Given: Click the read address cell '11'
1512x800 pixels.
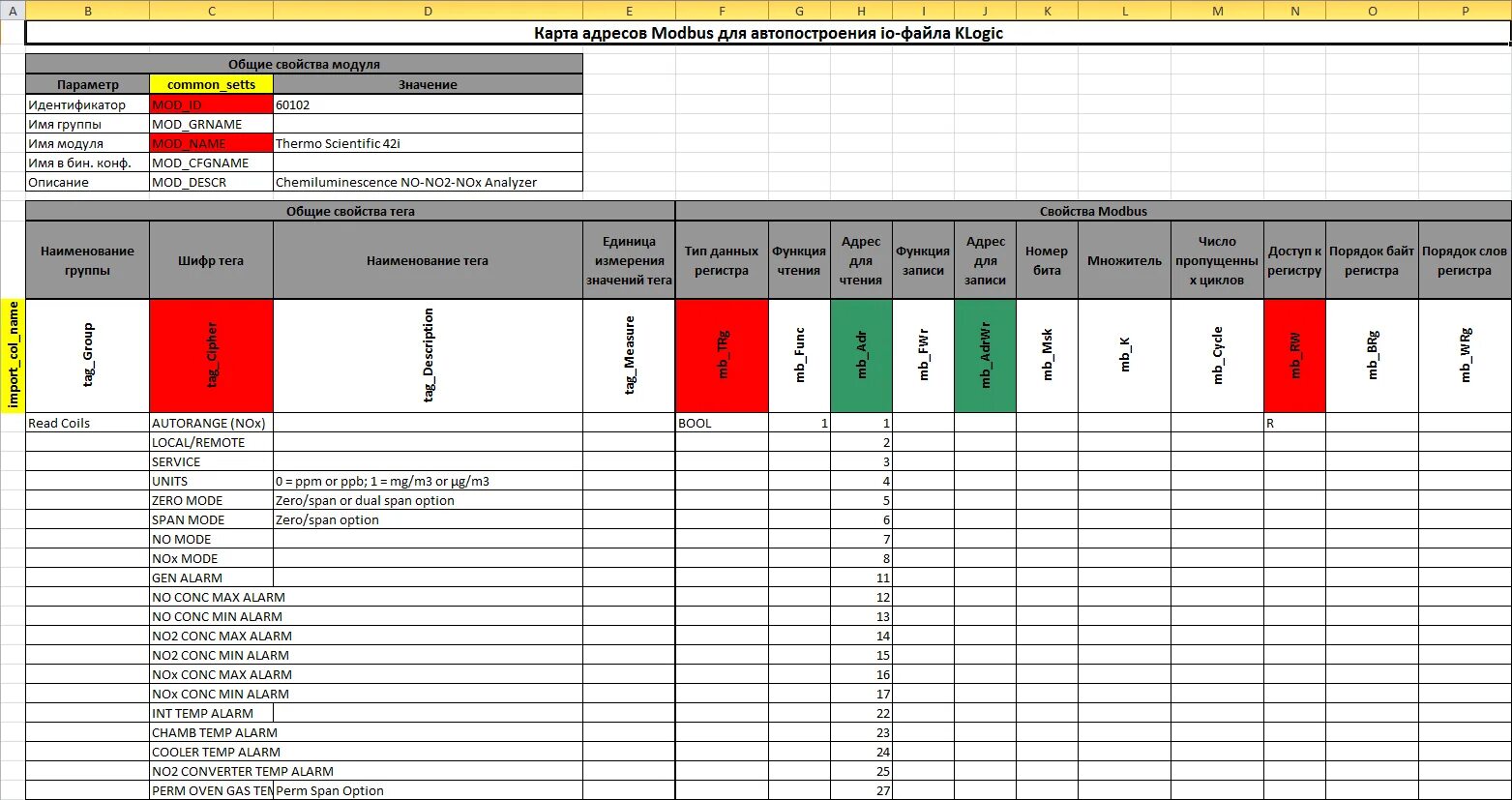Looking at the screenshot, I should pyautogui.click(x=862, y=578).
